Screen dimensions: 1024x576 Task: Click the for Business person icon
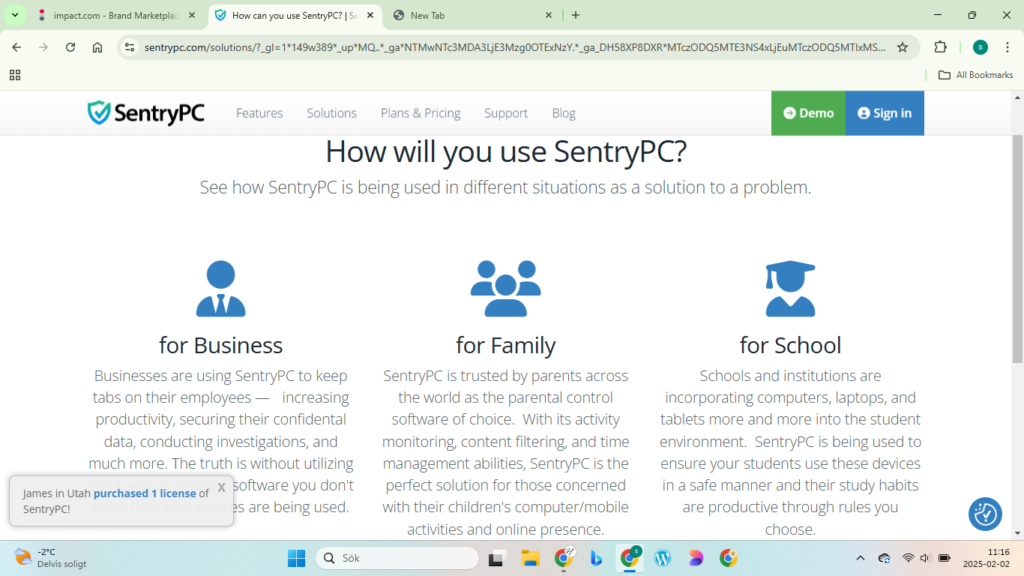point(221,289)
